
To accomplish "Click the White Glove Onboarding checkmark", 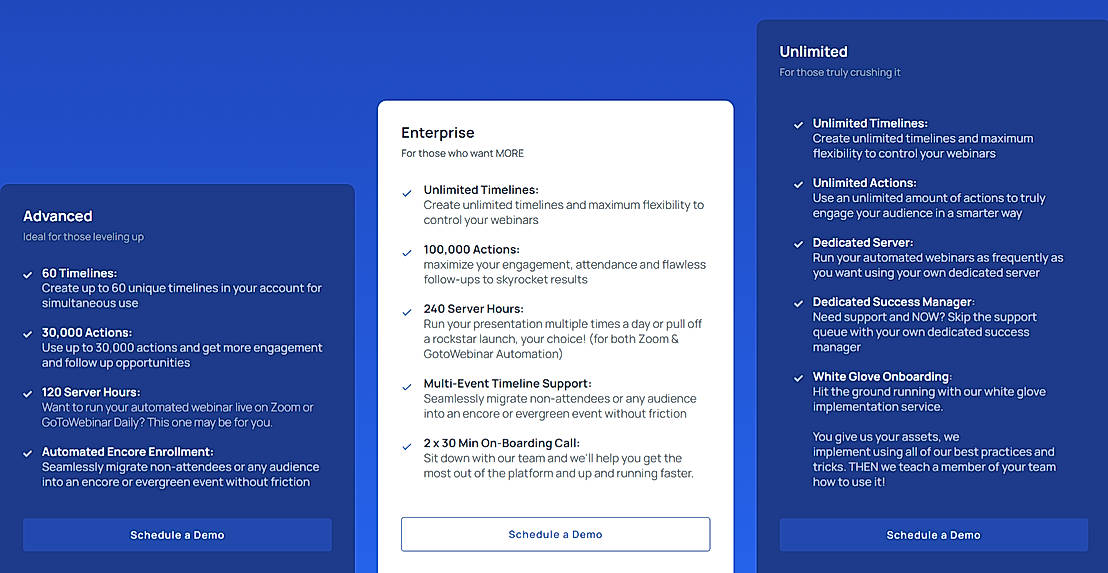I will point(798,378).
